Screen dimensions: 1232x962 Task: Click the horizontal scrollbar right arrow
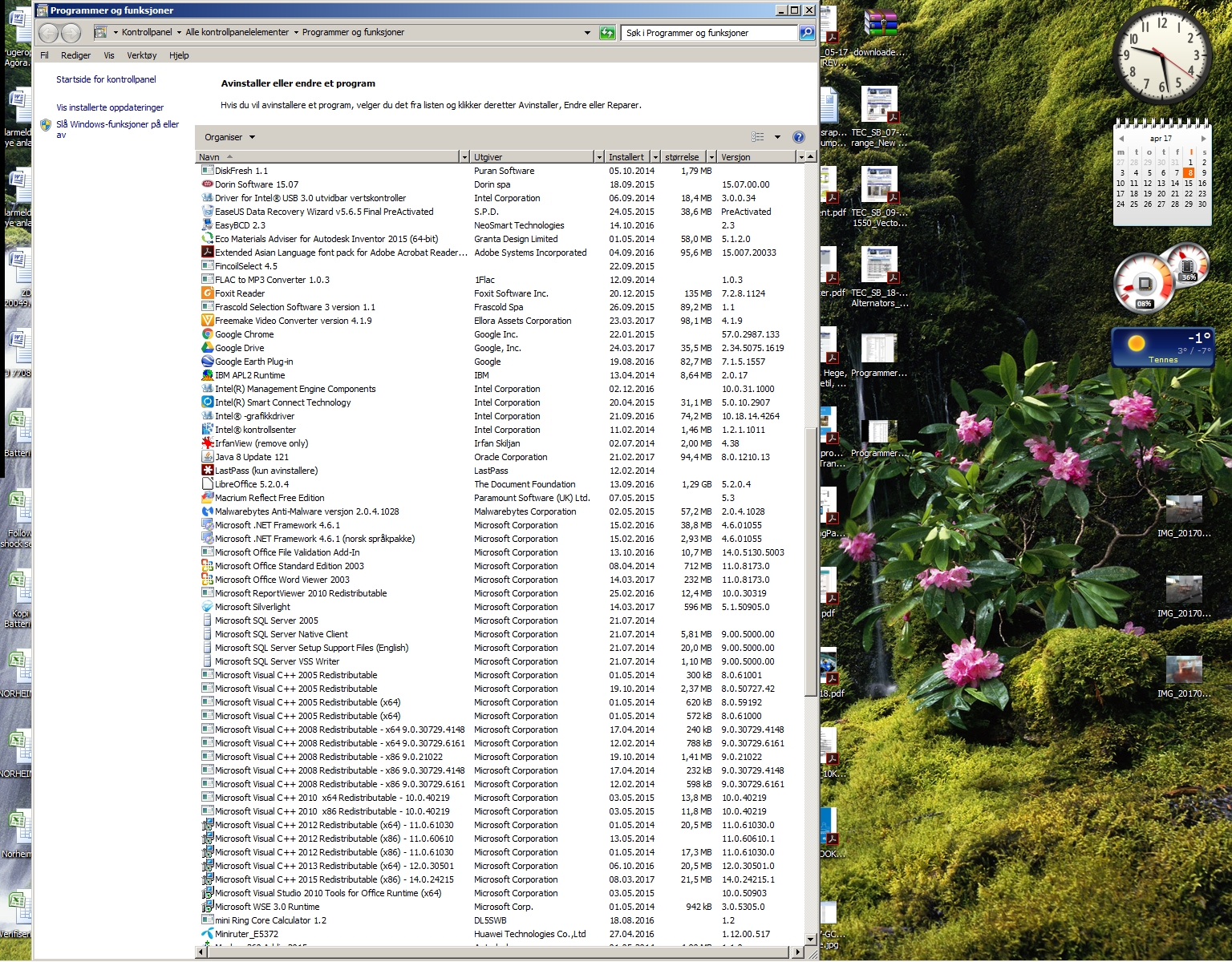[798, 952]
